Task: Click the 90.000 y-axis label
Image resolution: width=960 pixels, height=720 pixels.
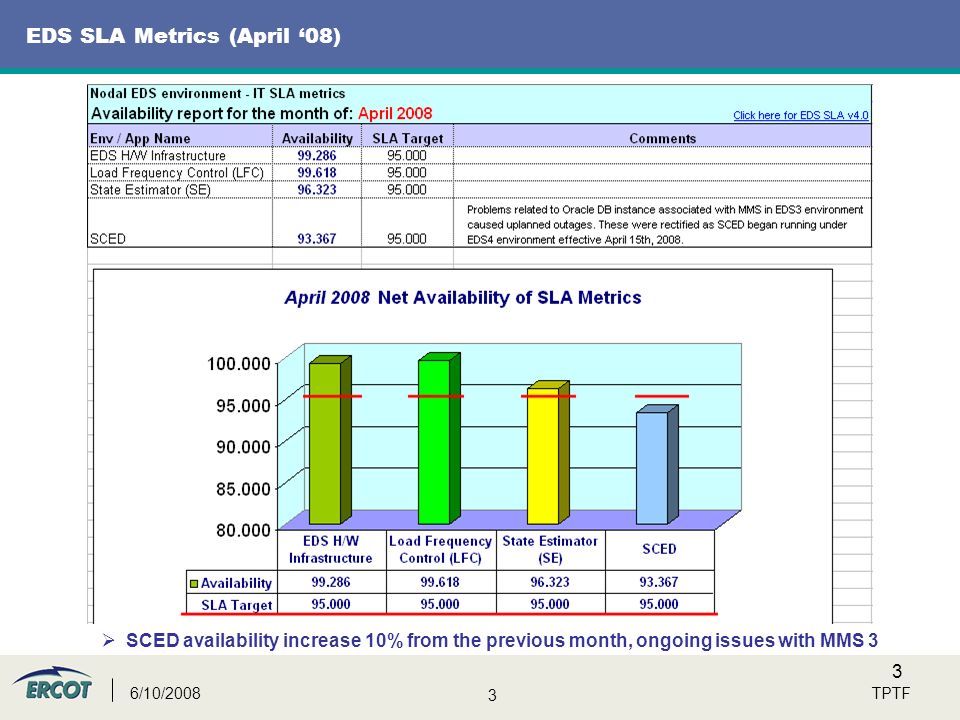Action: click(243, 447)
